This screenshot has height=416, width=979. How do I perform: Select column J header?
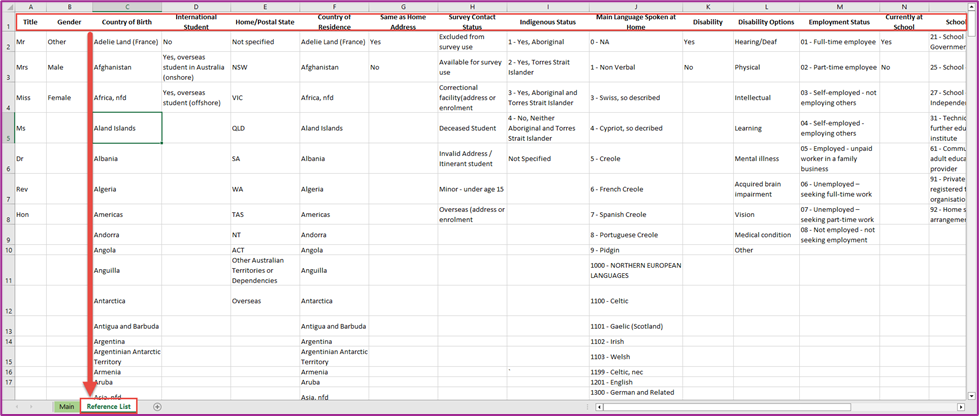coord(636,6)
